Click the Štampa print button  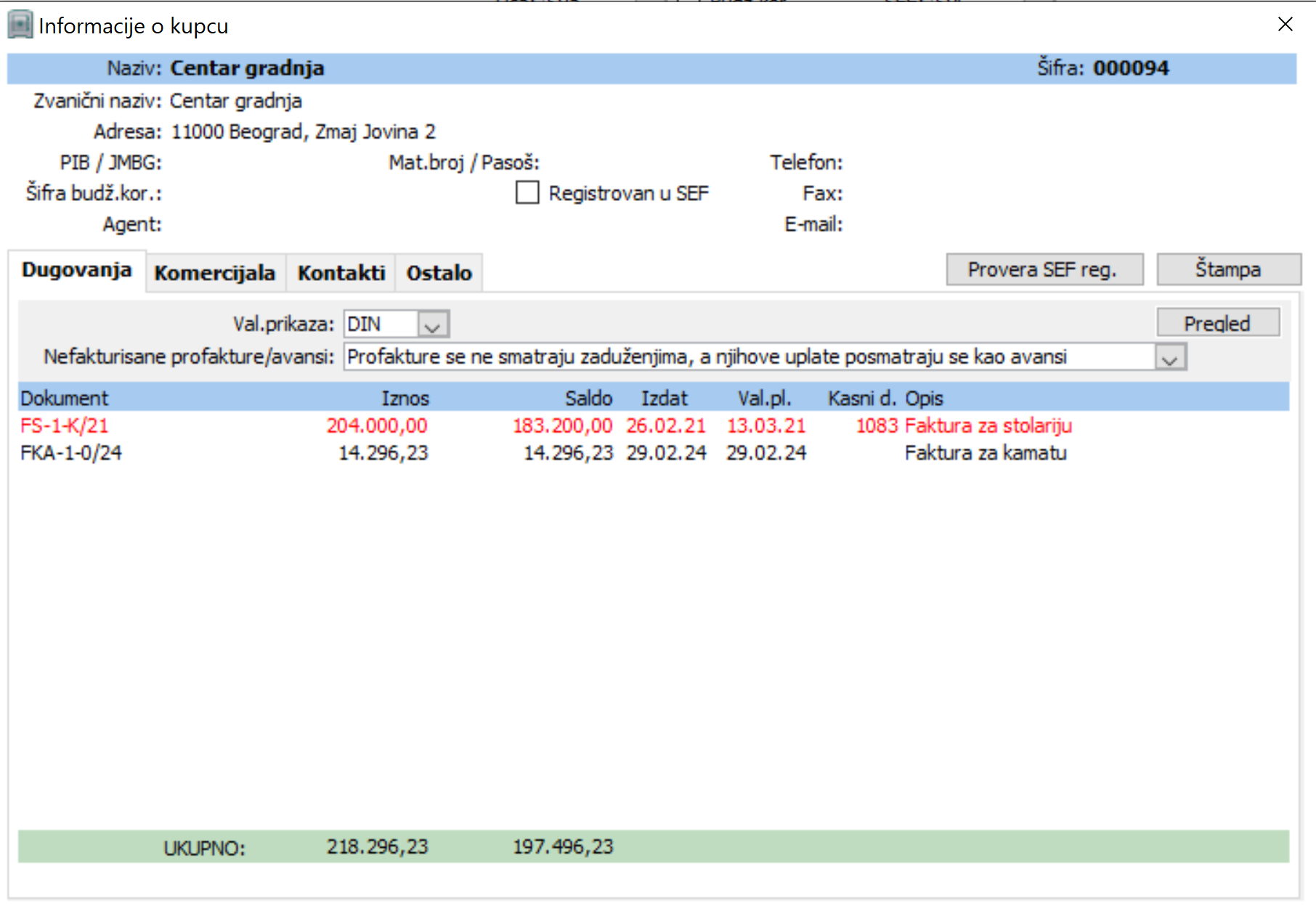tap(1228, 269)
